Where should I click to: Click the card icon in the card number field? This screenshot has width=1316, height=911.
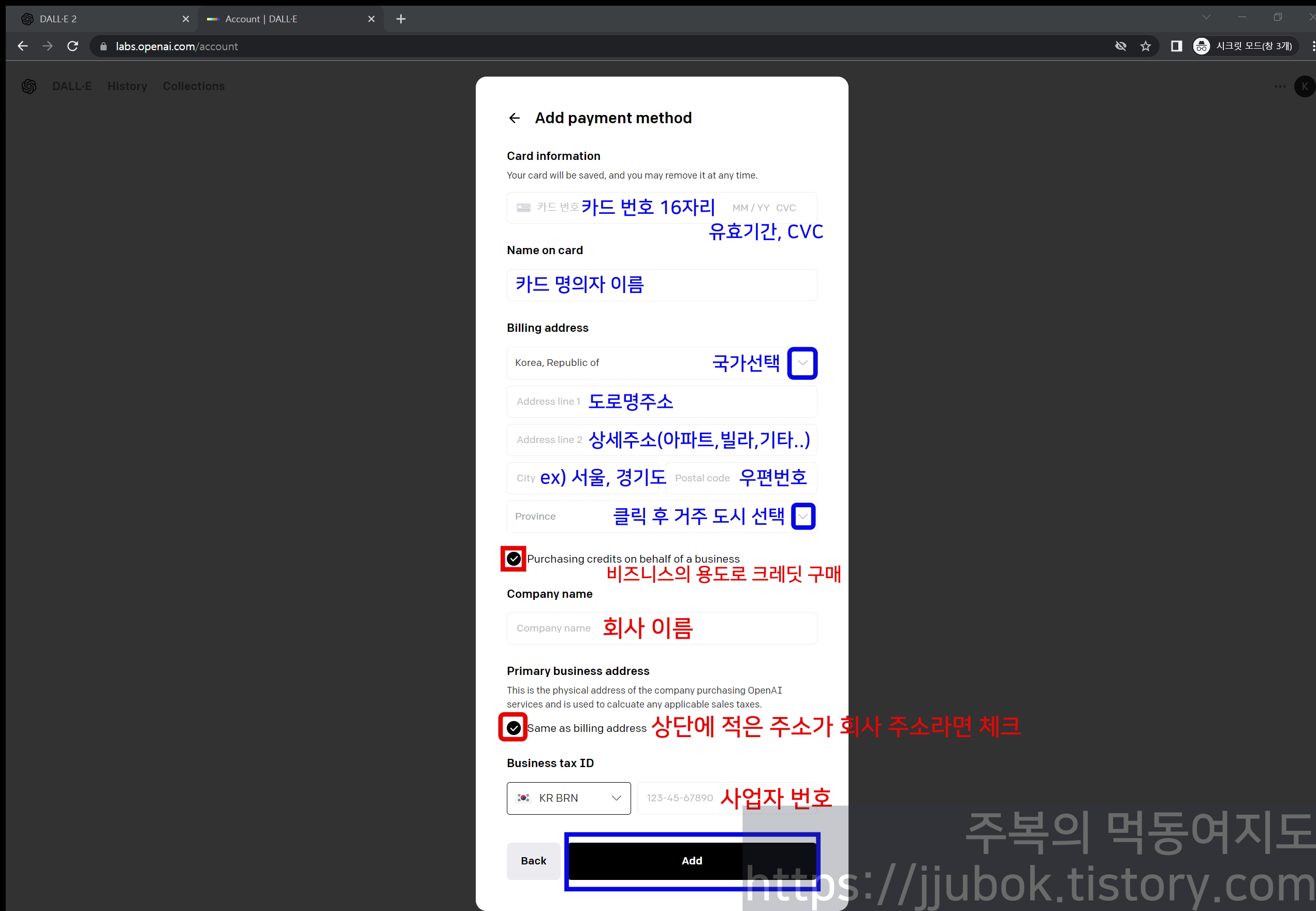click(523, 207)
